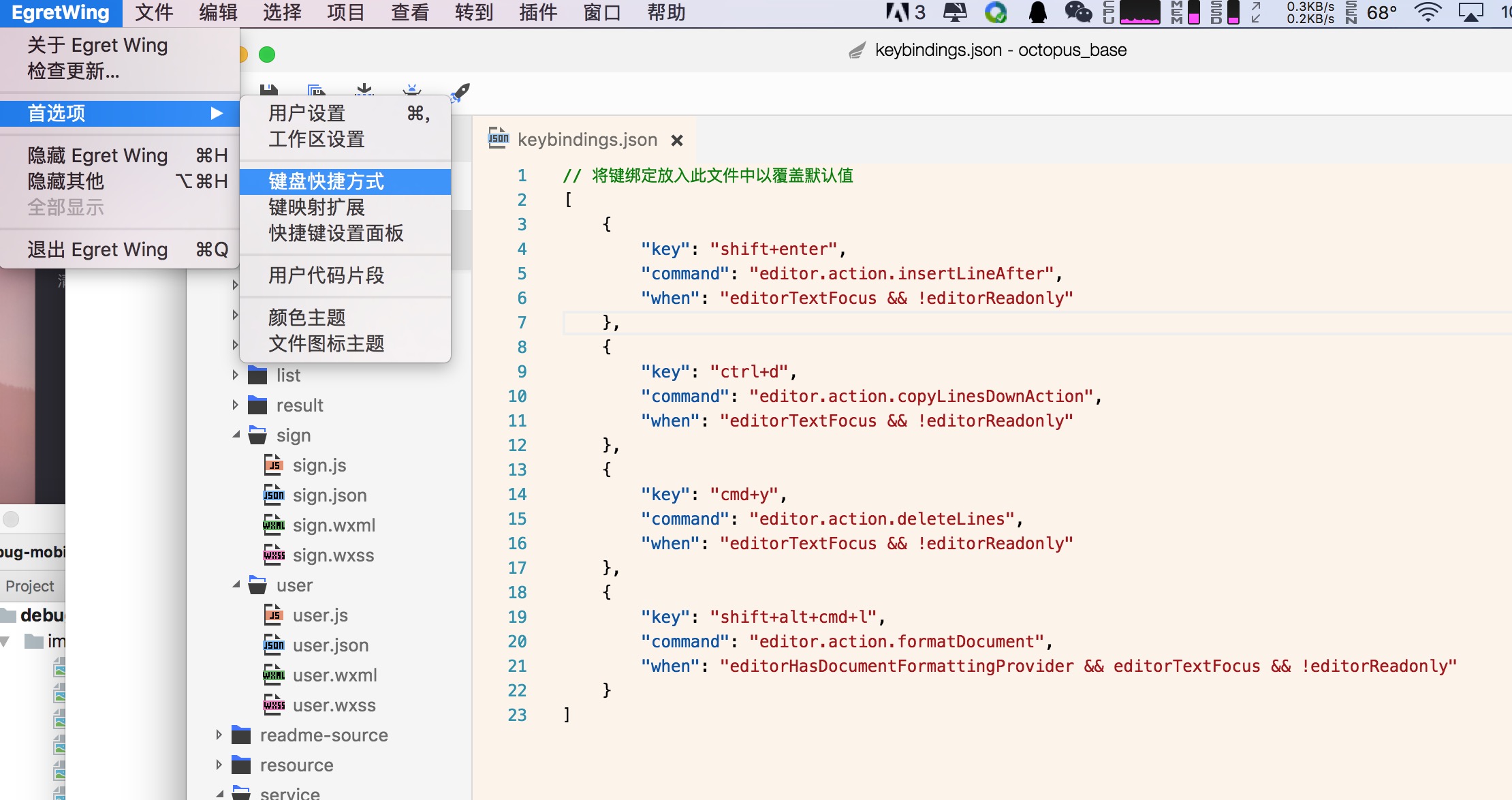Open sign.wxml in the file tree
Image resolution: width=1512 pixels, height=800 pixels.
coord(334,525)
